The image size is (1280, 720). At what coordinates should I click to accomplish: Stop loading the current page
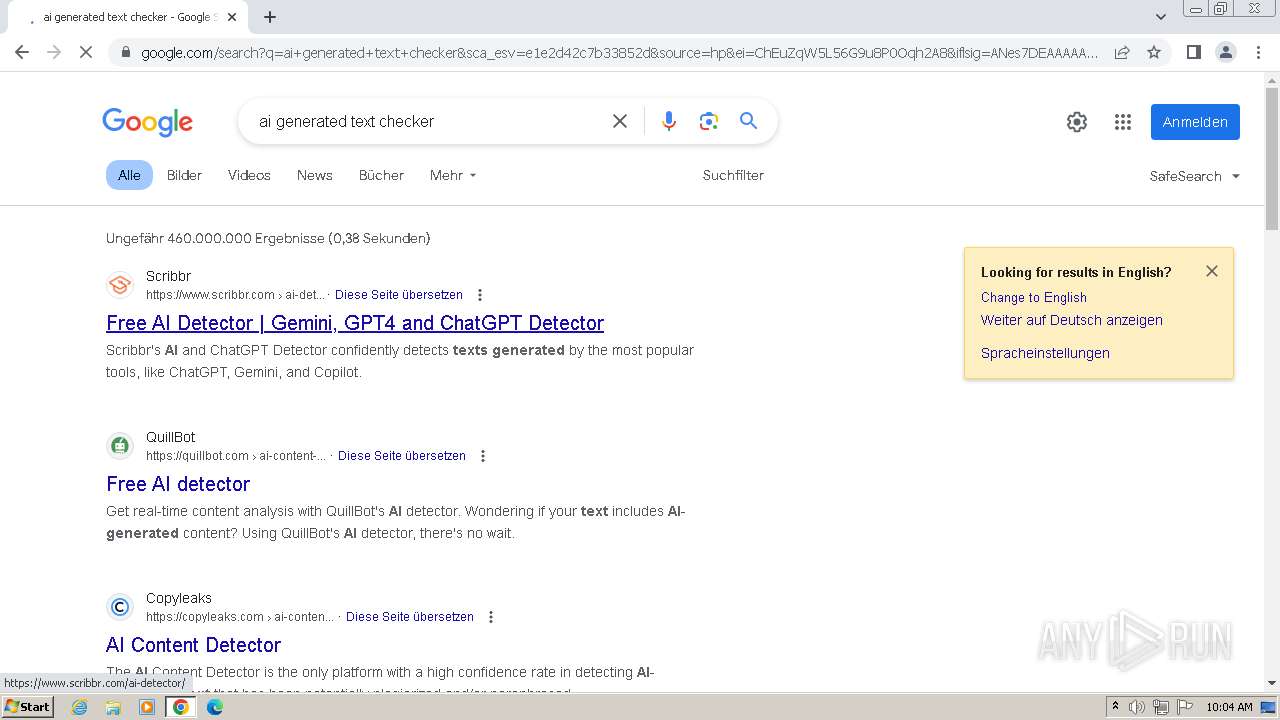tap(86, 52)
